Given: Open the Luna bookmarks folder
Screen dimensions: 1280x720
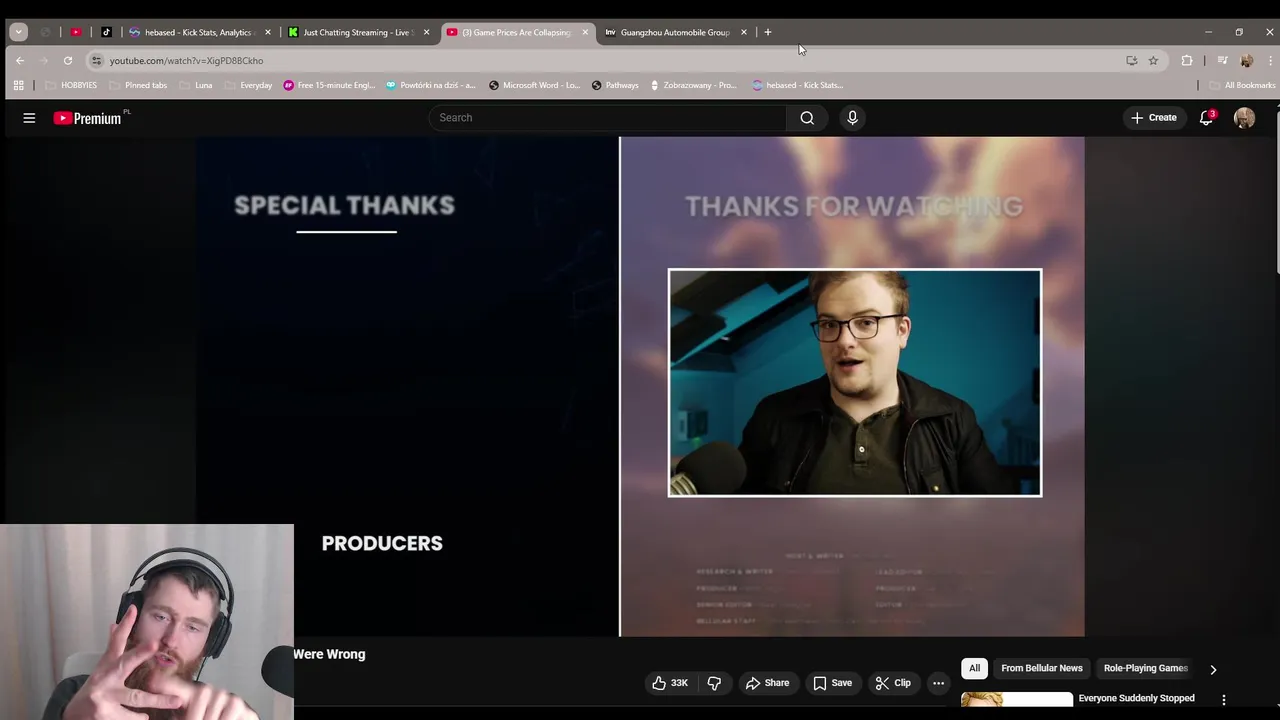Looking at the screenshot, I should coord(195,85).
